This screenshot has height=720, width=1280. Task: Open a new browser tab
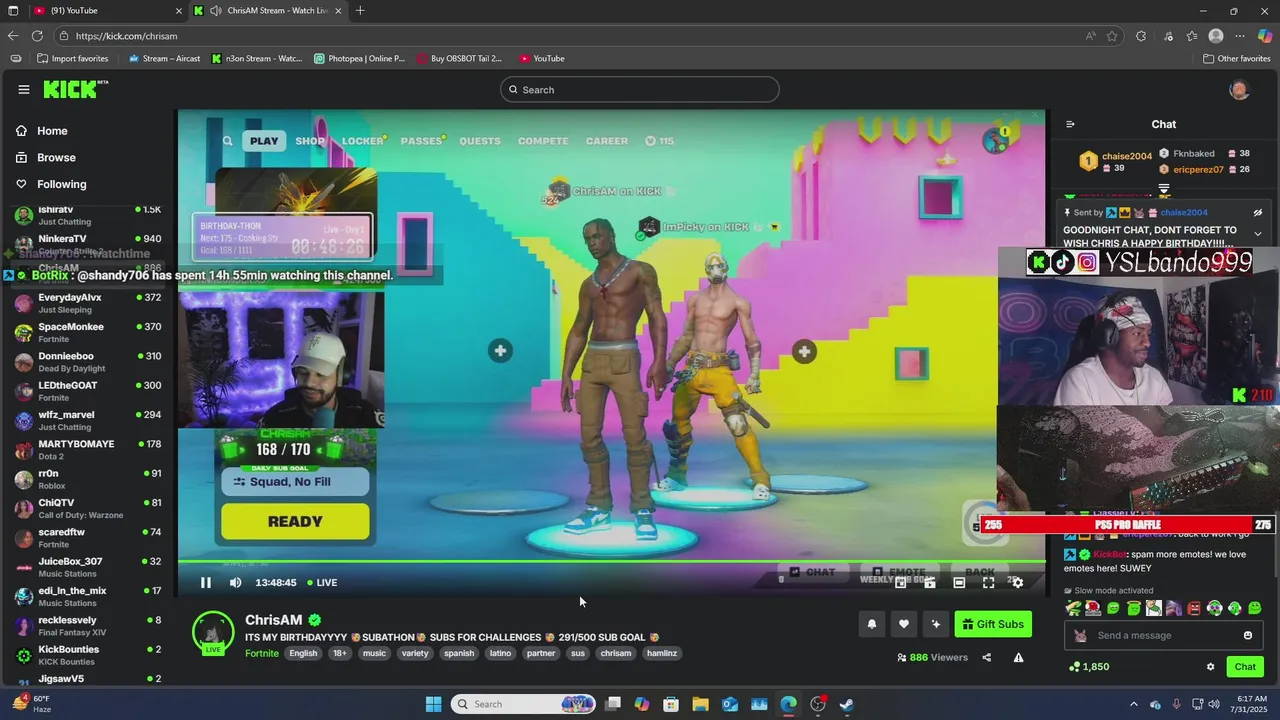[360, 11]
